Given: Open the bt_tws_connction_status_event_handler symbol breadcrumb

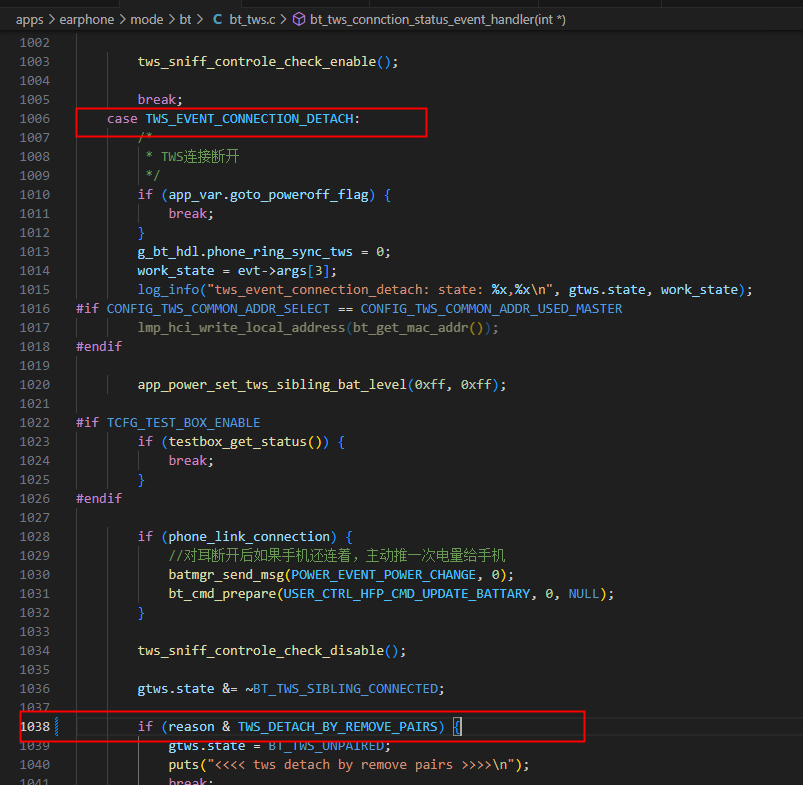Looking at the screenshot, I should pos(437,19).
